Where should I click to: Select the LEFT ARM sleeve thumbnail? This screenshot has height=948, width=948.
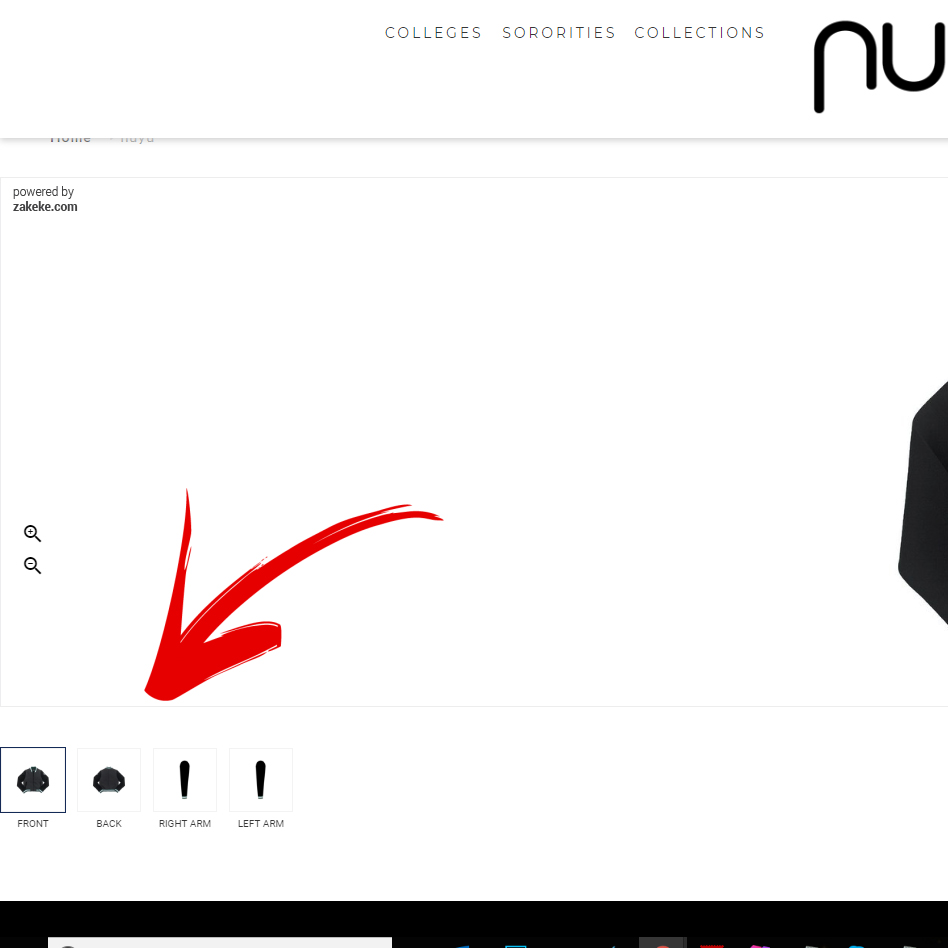[x=261, y=780]
